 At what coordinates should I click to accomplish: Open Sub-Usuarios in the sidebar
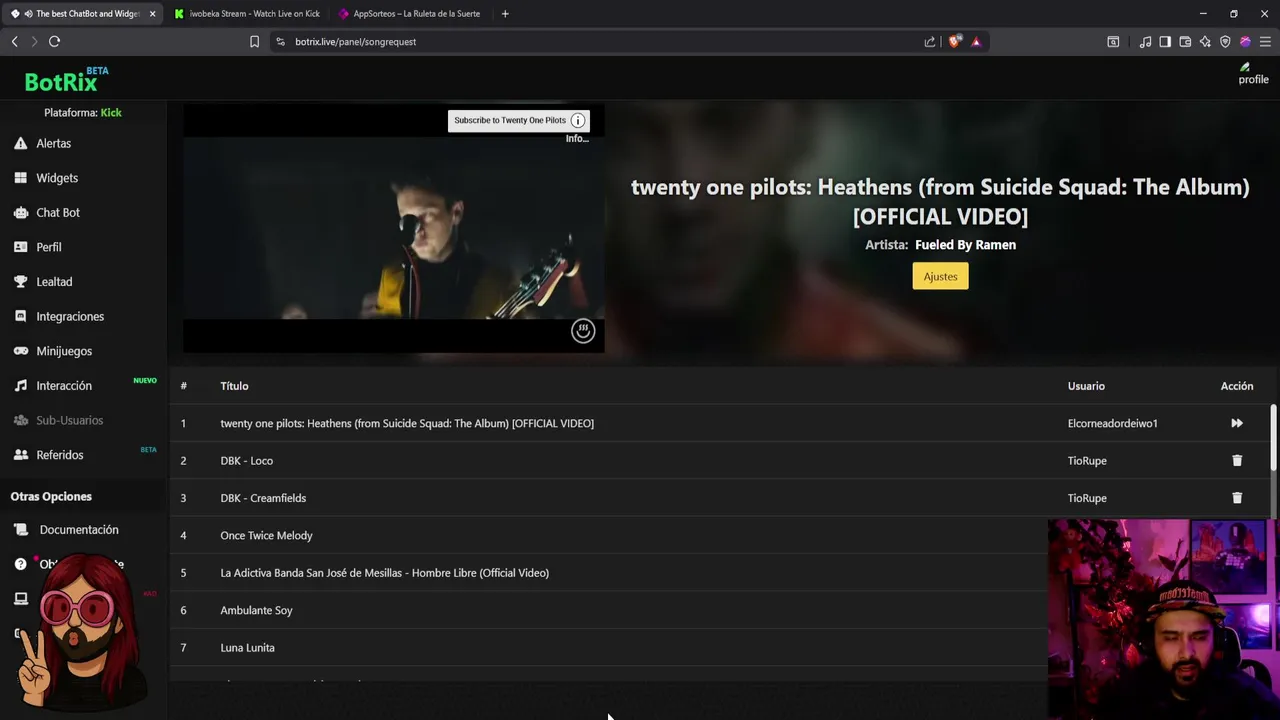pos(69,420)
